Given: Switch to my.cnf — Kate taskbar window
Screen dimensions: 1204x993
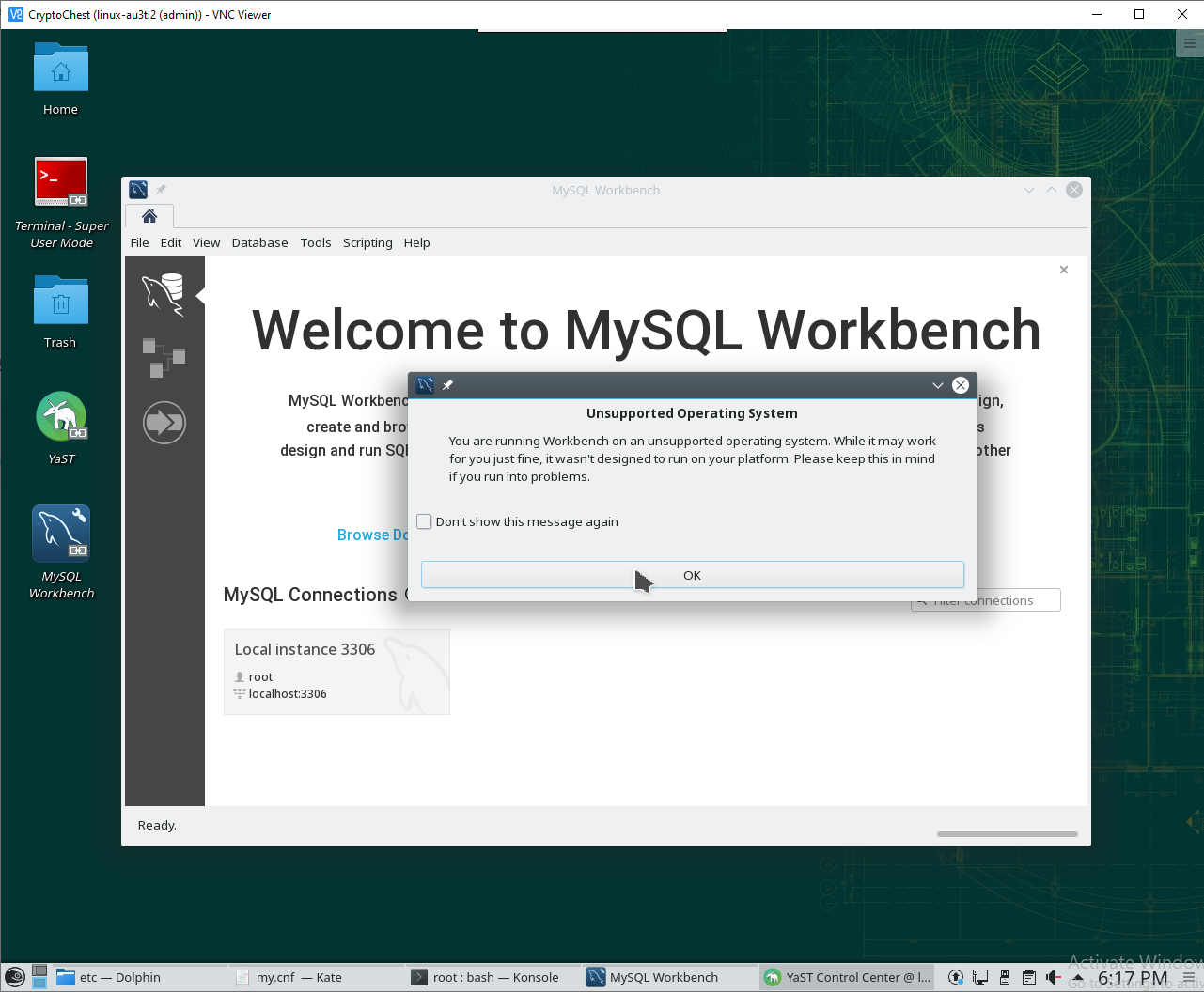Looking at the screenshot, I should [x=316, y=977].
